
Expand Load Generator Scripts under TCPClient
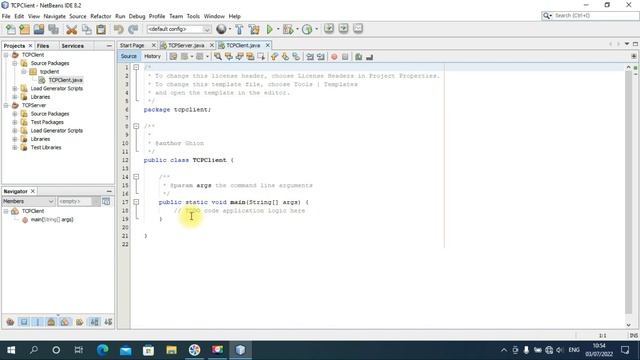tap(15, 89)
